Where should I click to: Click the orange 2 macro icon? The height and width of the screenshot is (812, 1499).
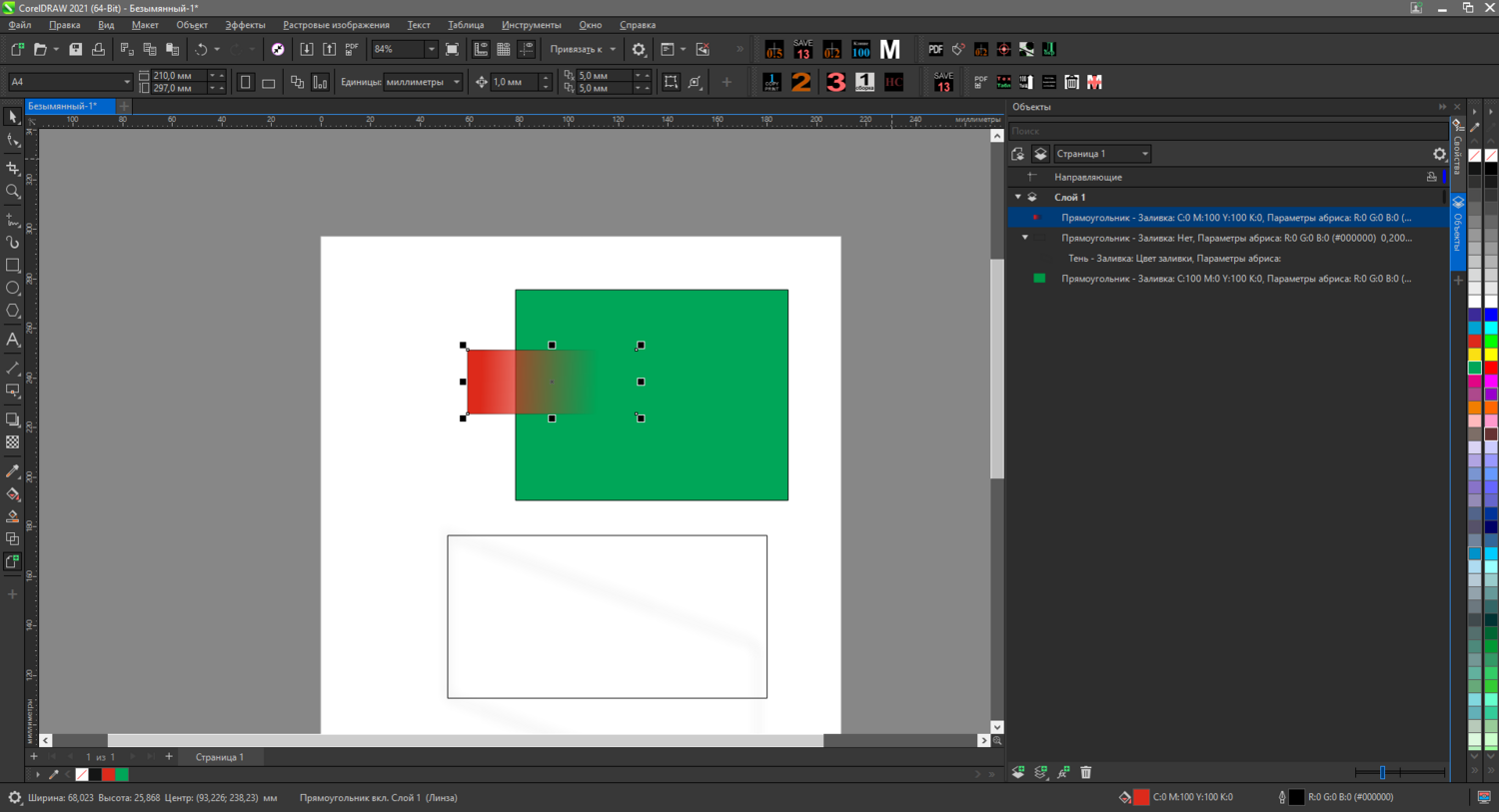[801, 82]
